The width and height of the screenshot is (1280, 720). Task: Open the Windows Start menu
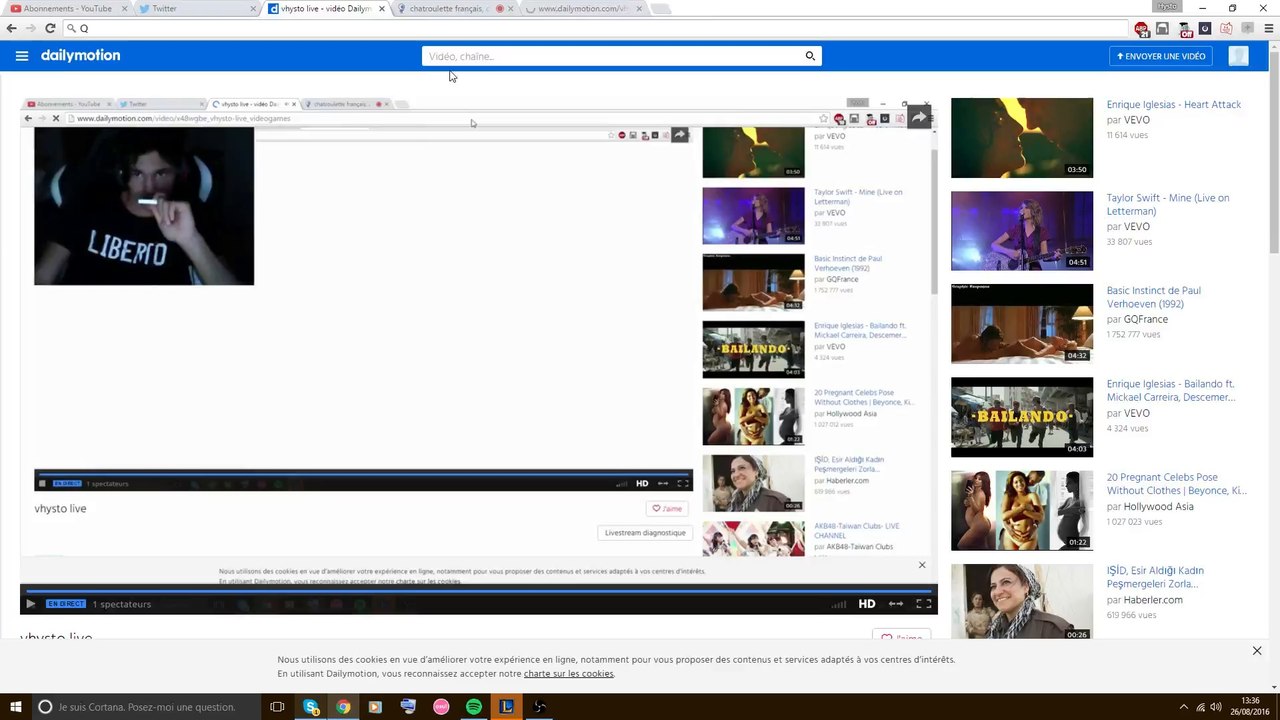(x=16, y=707)
